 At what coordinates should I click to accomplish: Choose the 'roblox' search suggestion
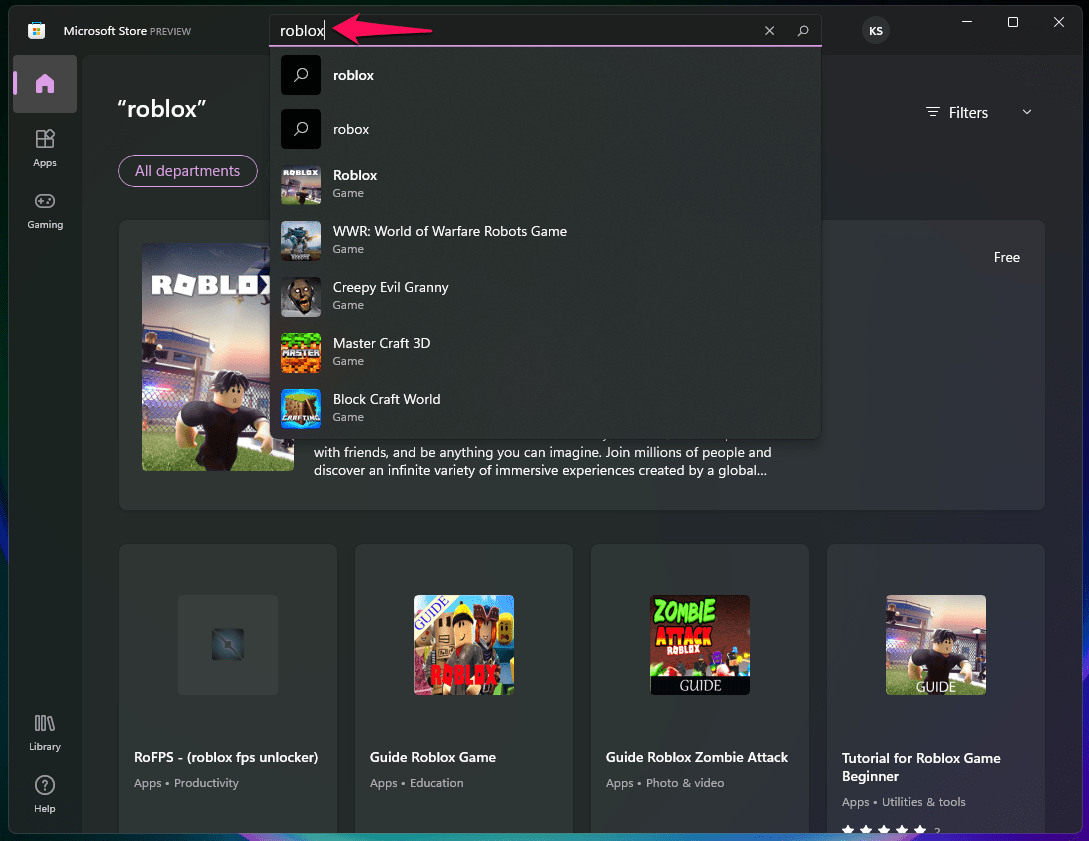[545, 75]
